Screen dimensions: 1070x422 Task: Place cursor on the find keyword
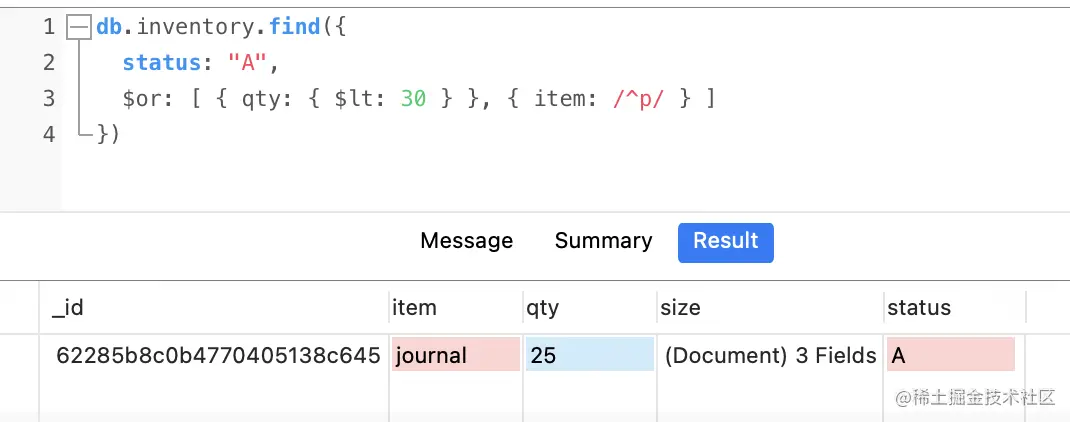pyautogui.click(x=294, y=27)
